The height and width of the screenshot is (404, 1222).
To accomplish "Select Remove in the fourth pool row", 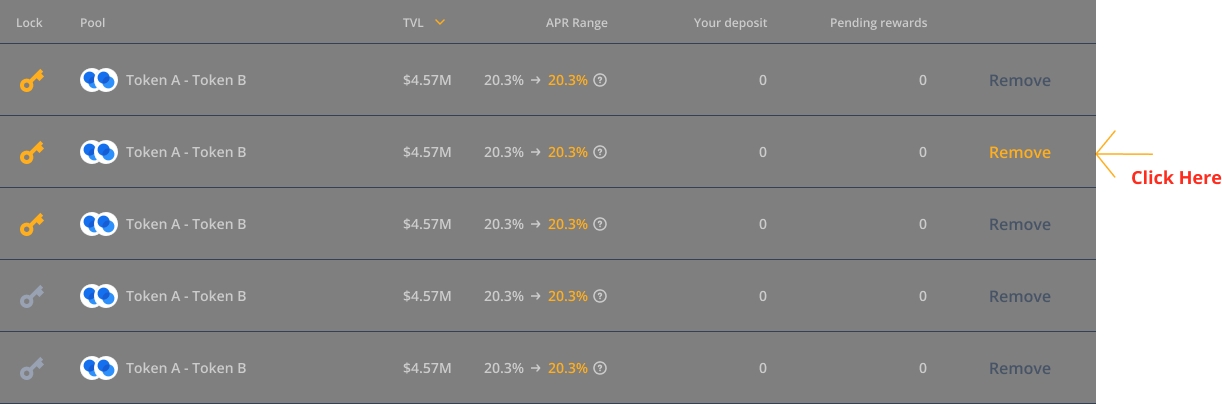I will [1019, 297].
